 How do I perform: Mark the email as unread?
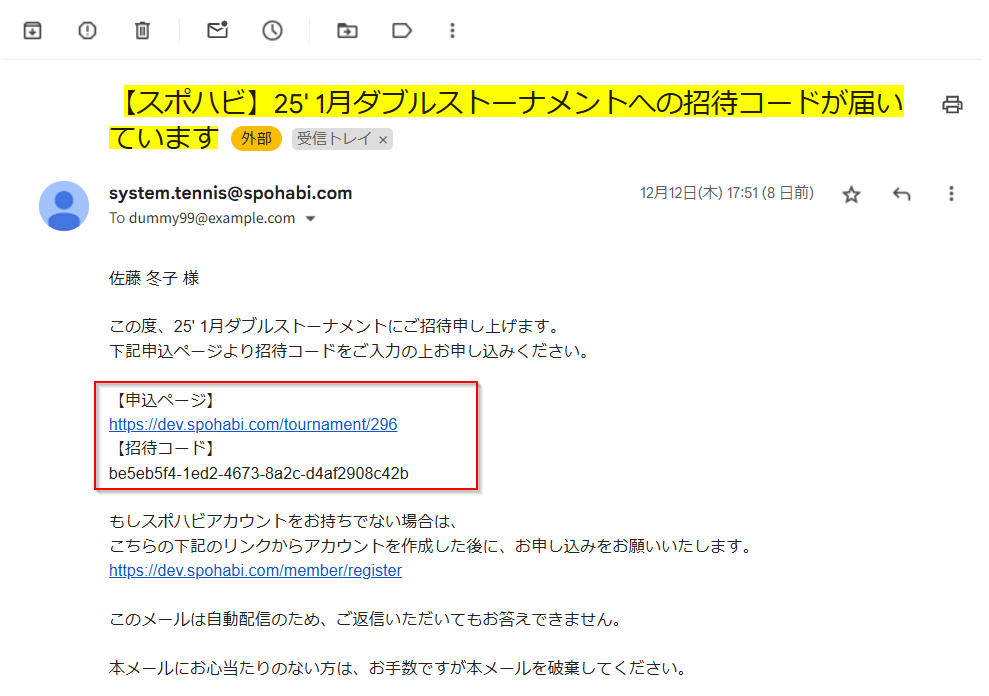click(217, 30)
